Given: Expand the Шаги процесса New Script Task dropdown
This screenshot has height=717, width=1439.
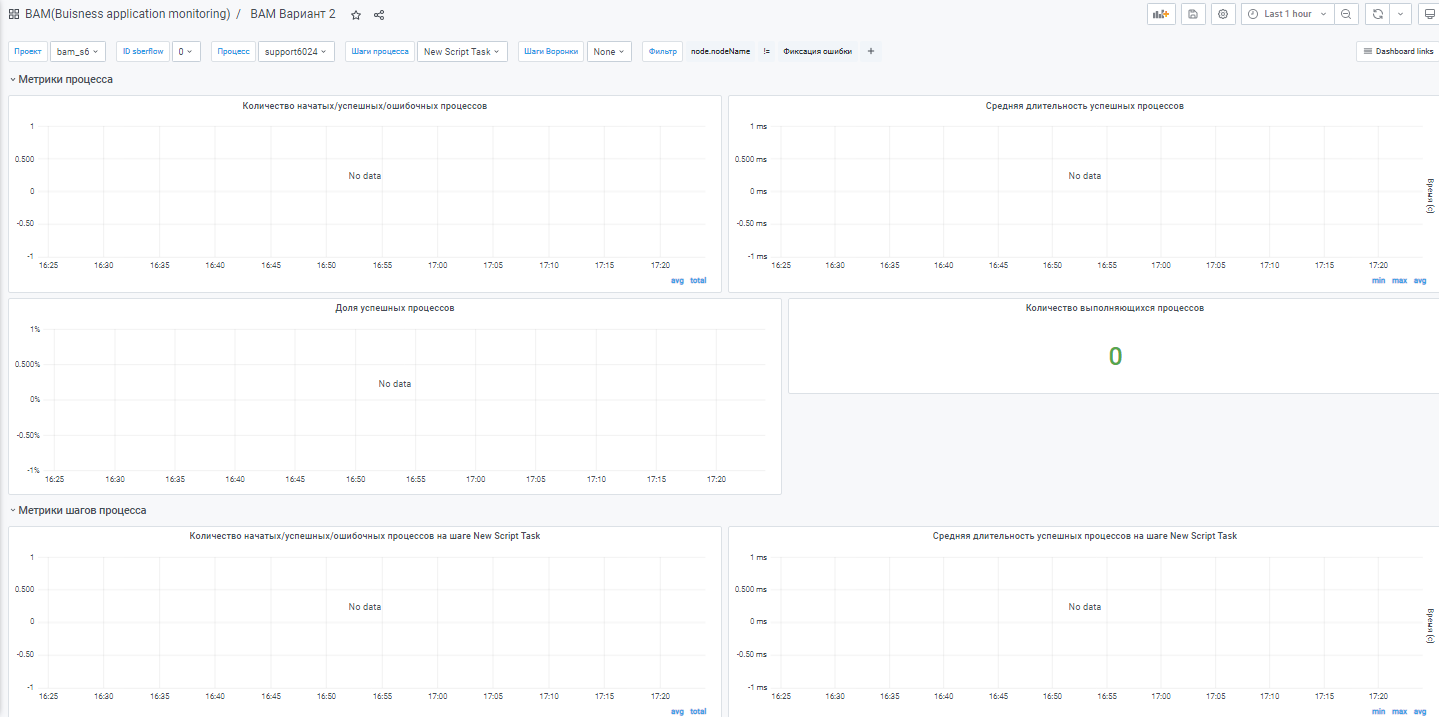Looking at the screenshot, I should tap(462, 51).
